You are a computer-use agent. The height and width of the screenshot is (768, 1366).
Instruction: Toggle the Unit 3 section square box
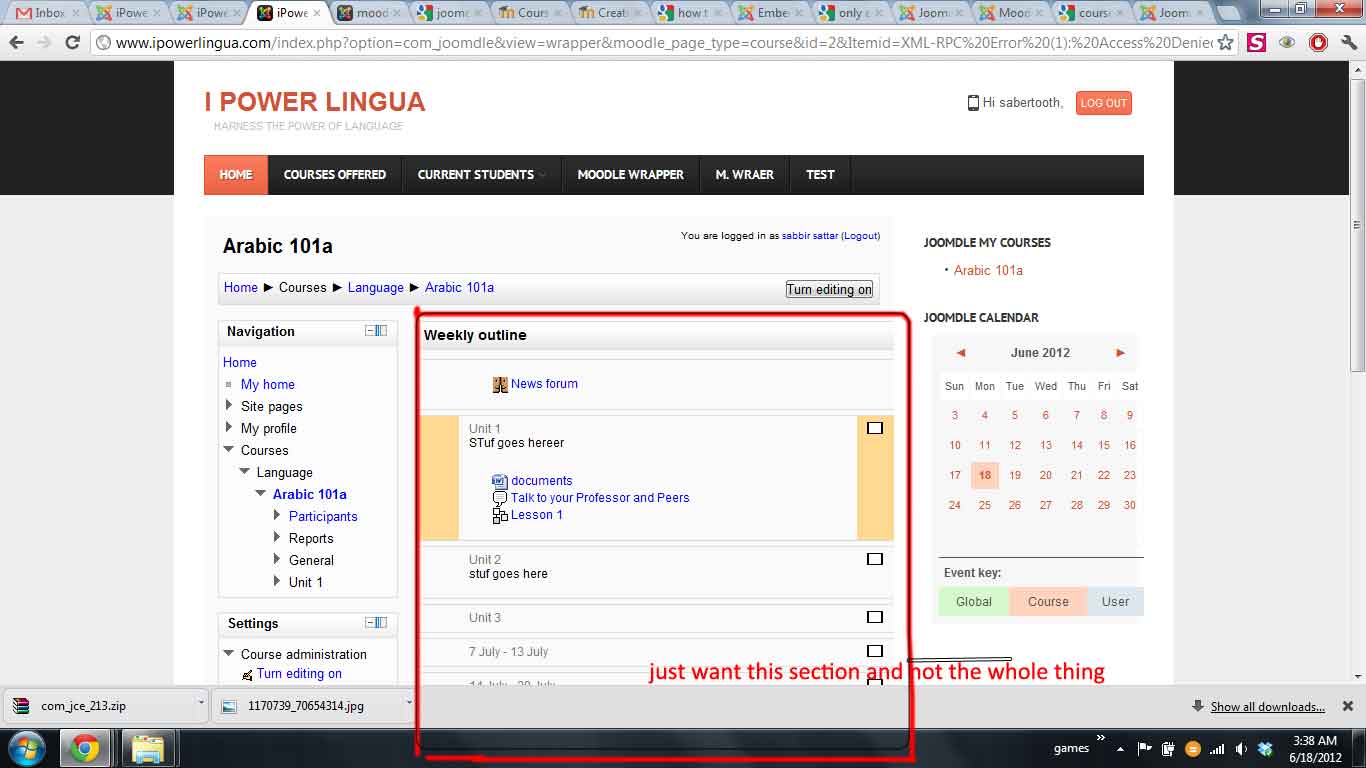pos(875,617)
